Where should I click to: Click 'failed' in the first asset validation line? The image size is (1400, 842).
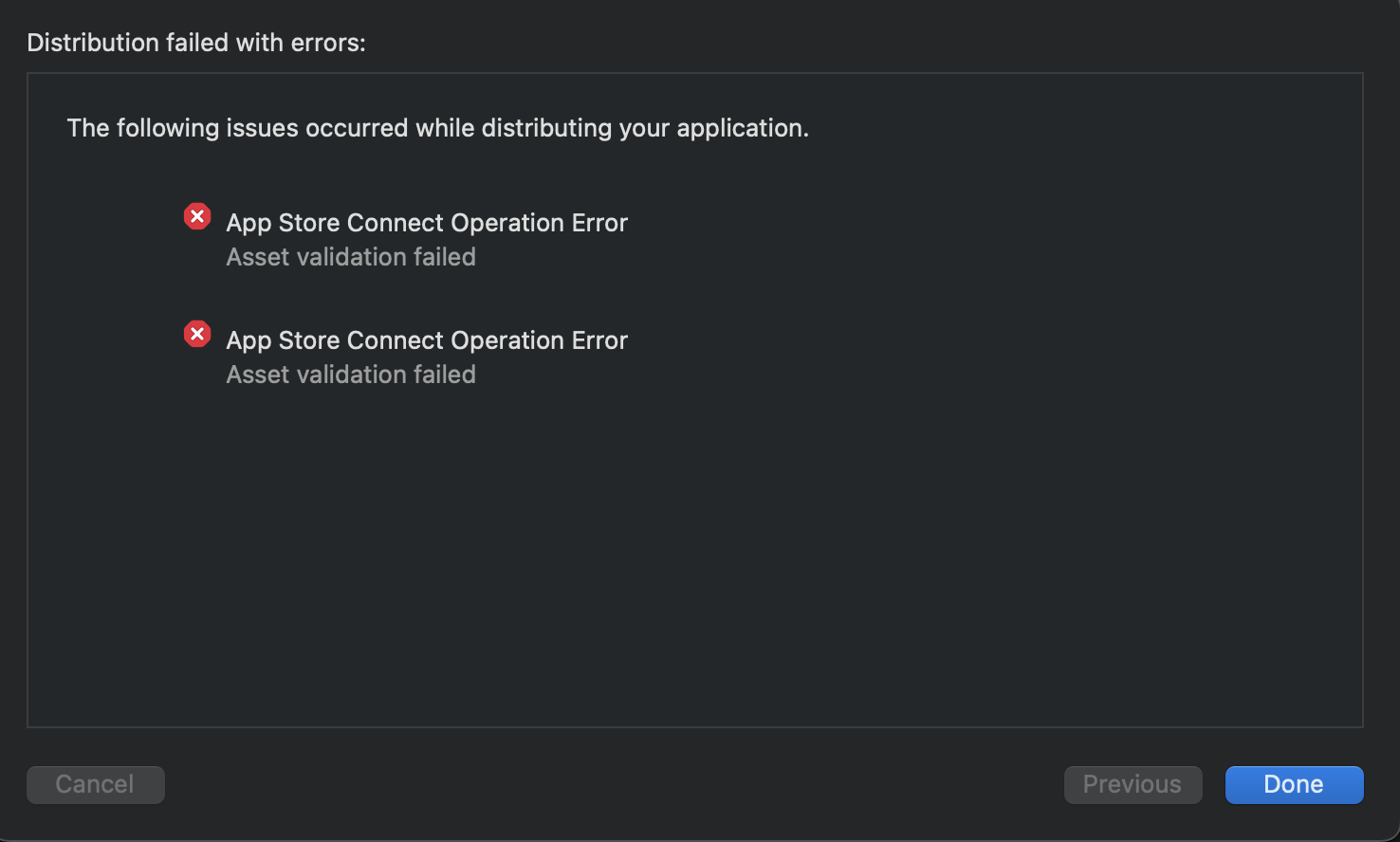[444, 257]
